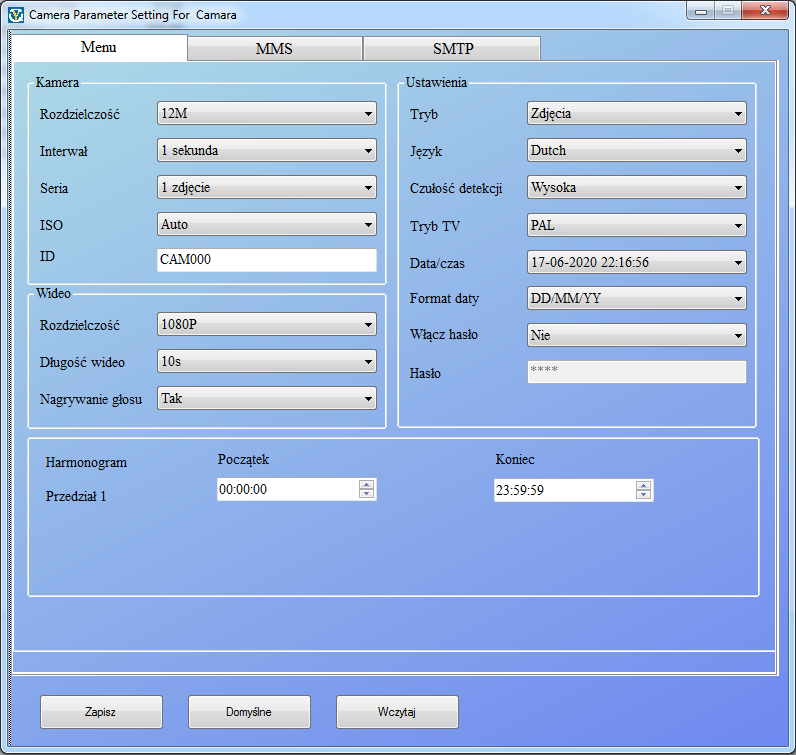Image resolution: width=796 pixels, height=755 pixels.
Task: Open the SMTP tab
Action: pyautogui.click(x=452, y=49)
